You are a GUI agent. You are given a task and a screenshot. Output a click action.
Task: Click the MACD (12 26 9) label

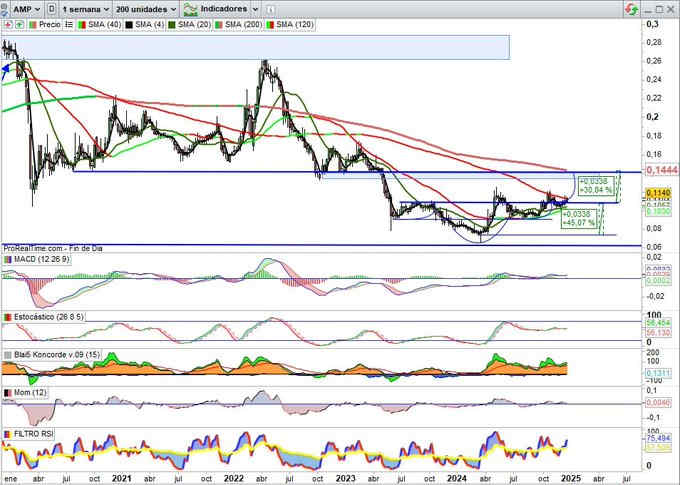[x=41, y=259]
